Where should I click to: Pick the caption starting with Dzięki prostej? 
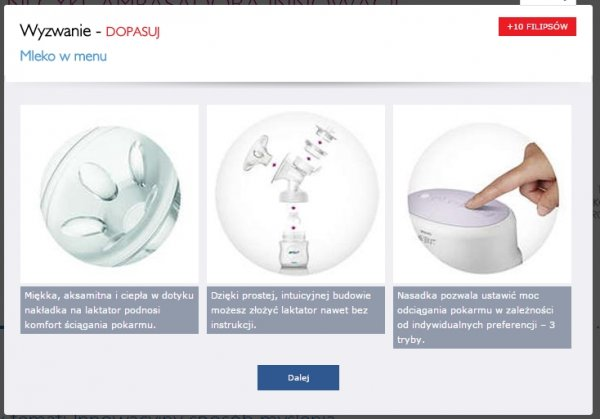(296, 310)
